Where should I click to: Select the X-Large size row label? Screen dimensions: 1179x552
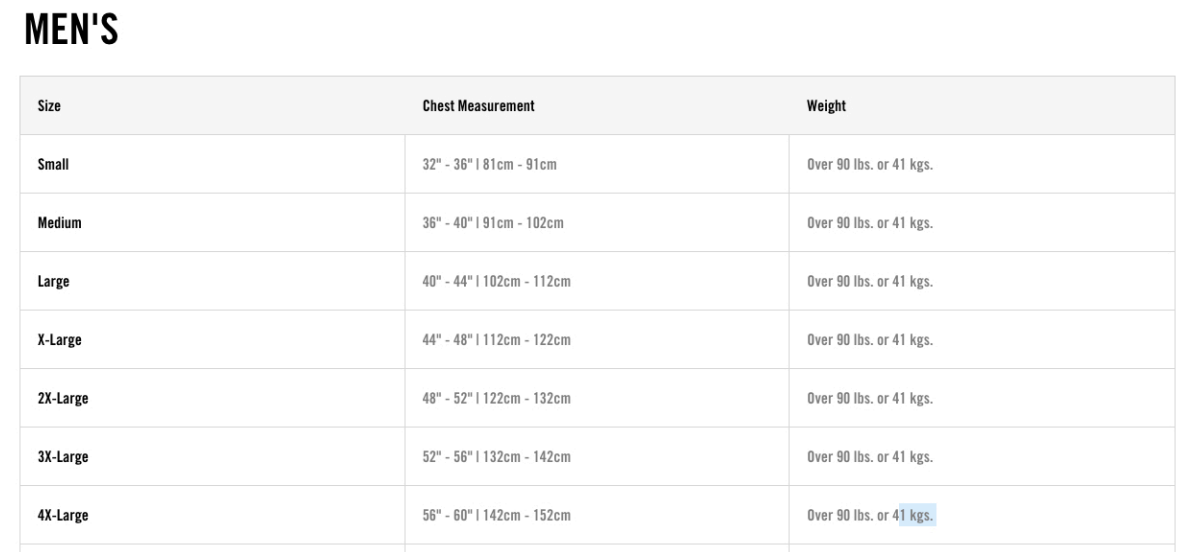click(x=59, y=340)
